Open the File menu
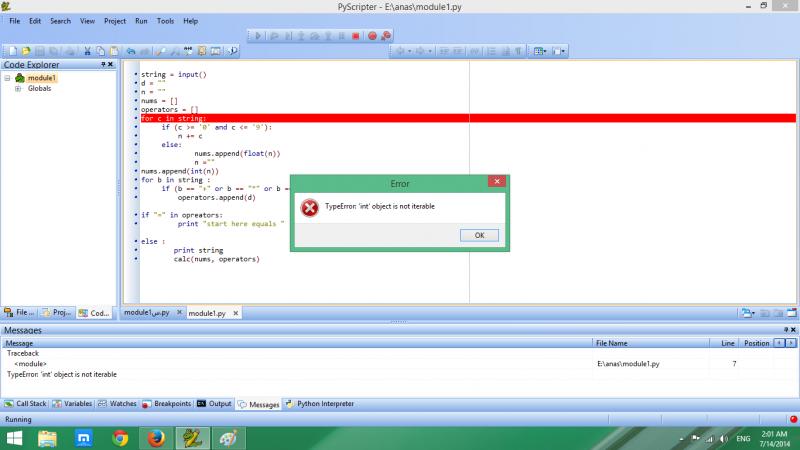 (x=15, y=21)
